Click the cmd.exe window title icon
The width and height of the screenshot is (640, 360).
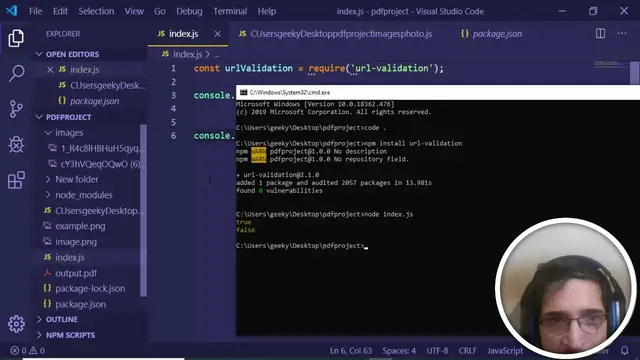(x=243, y=92)
